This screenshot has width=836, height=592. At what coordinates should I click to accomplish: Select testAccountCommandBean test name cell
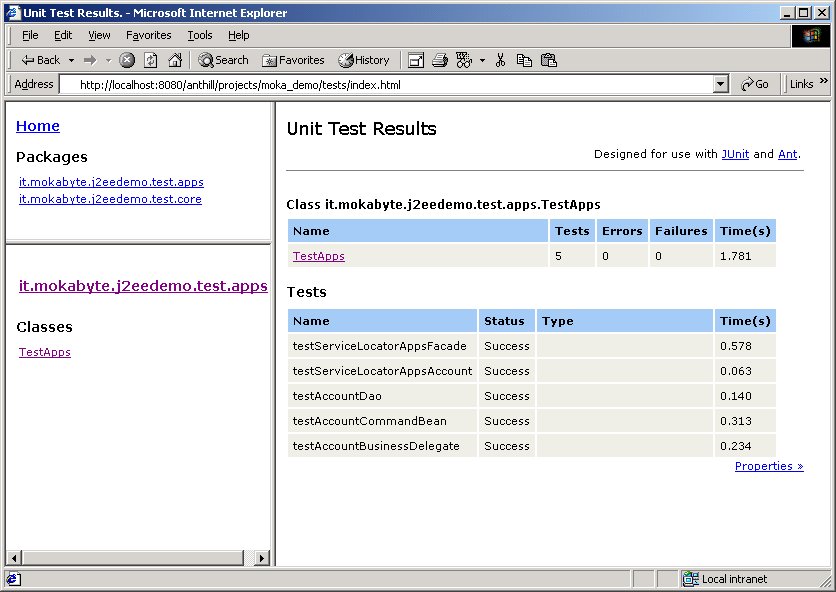[x=382, y=421]
